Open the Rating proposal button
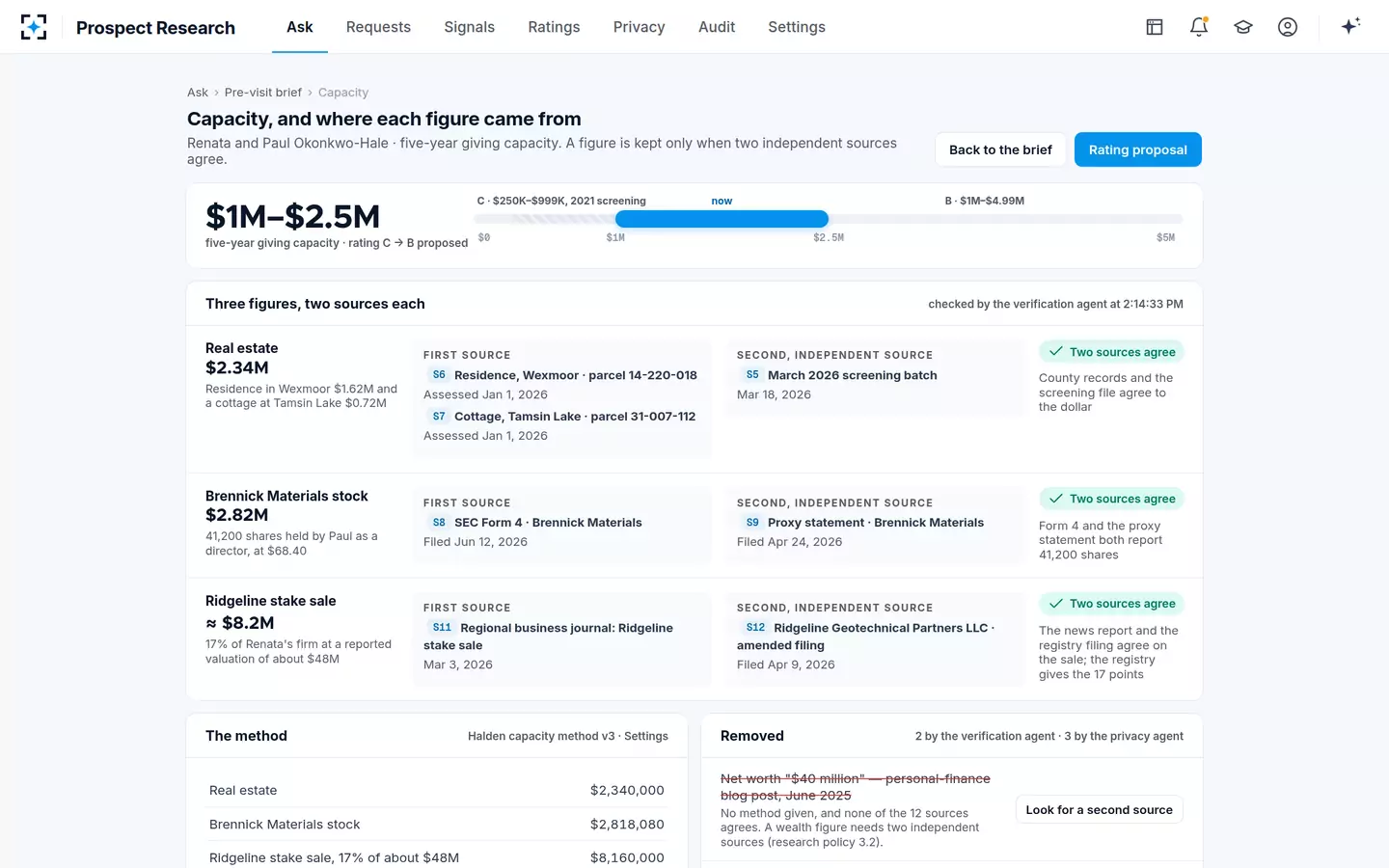This screenshot has width=1389, height=868. coord(1138,149)
